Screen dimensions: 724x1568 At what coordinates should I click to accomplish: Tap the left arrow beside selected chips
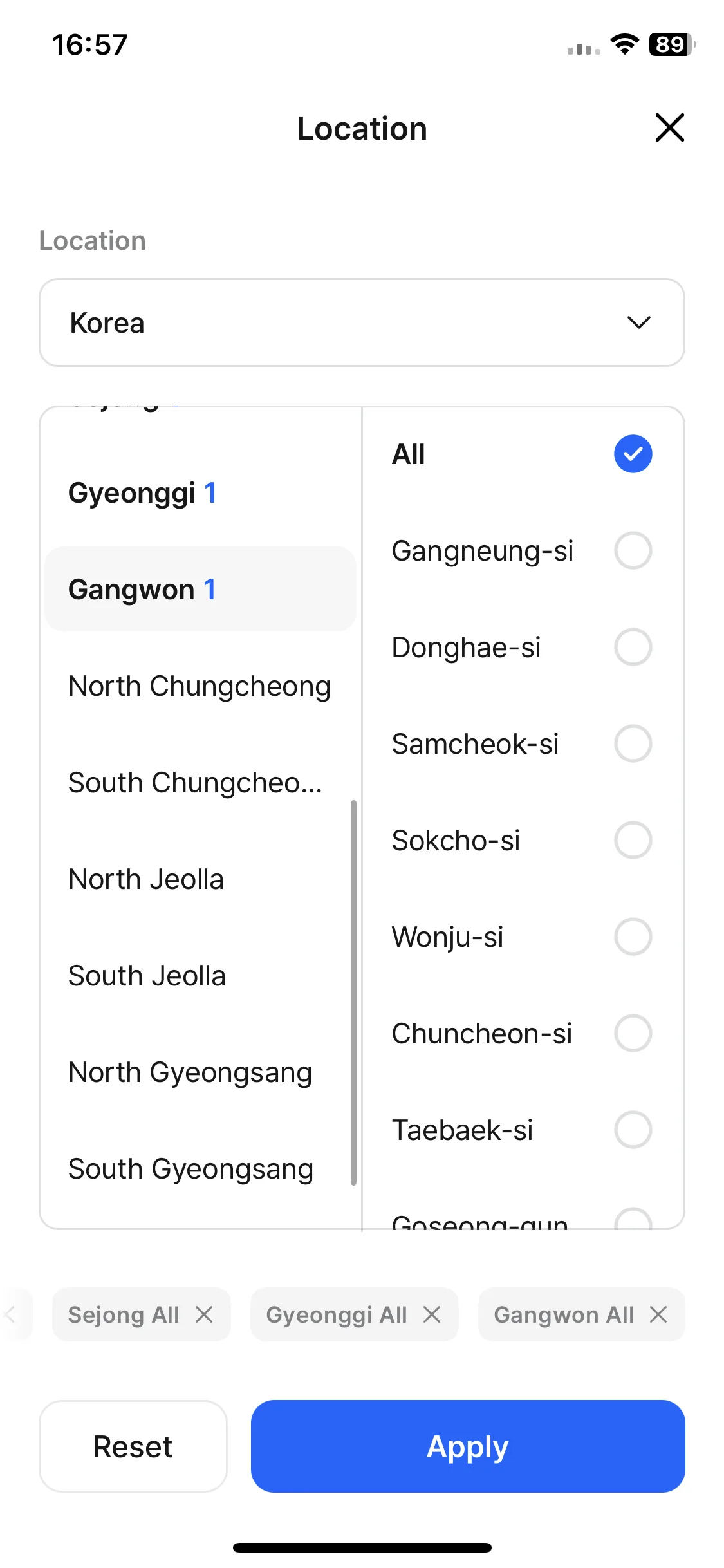pyautogui.click(x=10, y=1314)
